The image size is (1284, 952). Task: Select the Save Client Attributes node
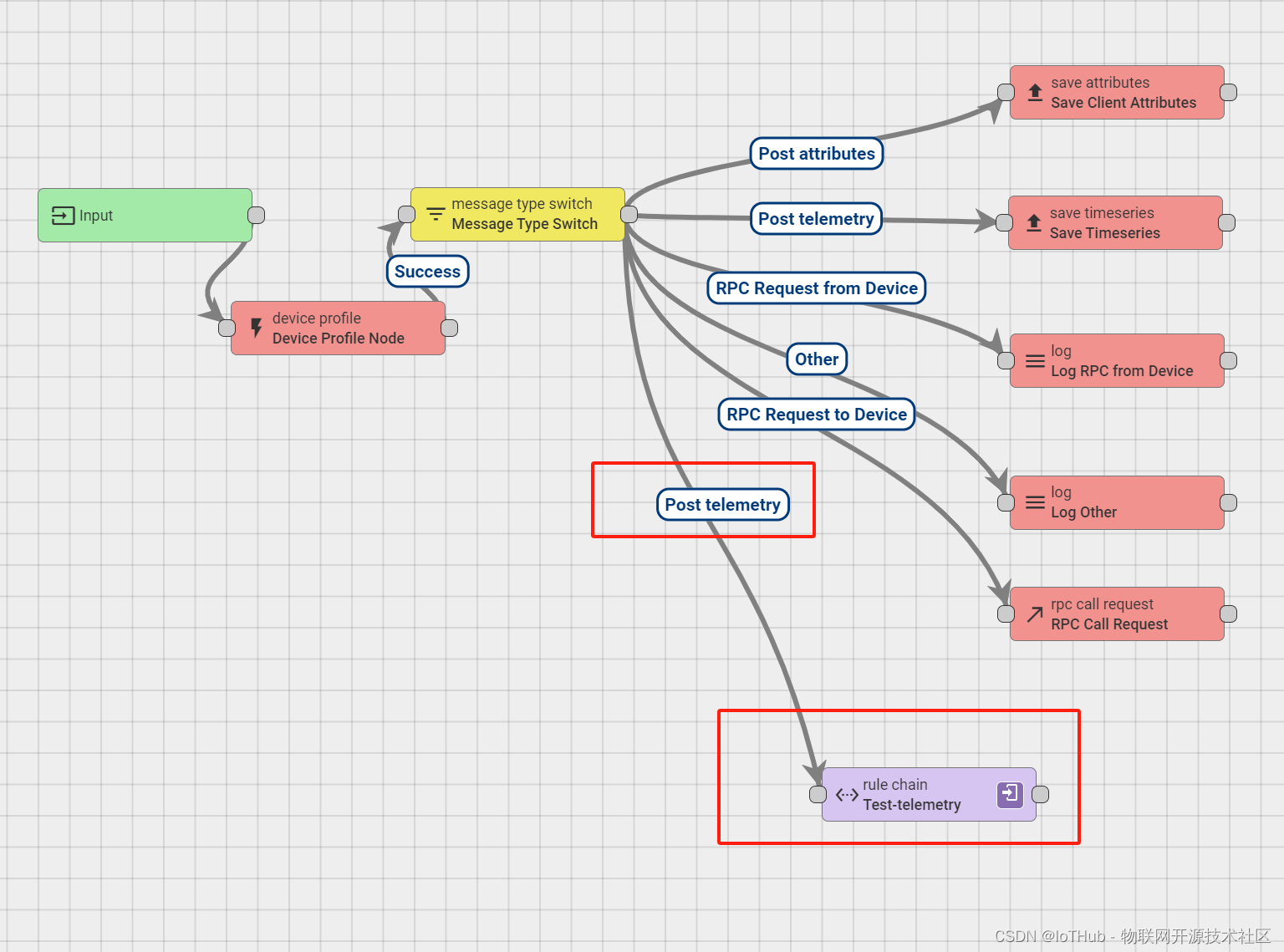(1117, 93)
